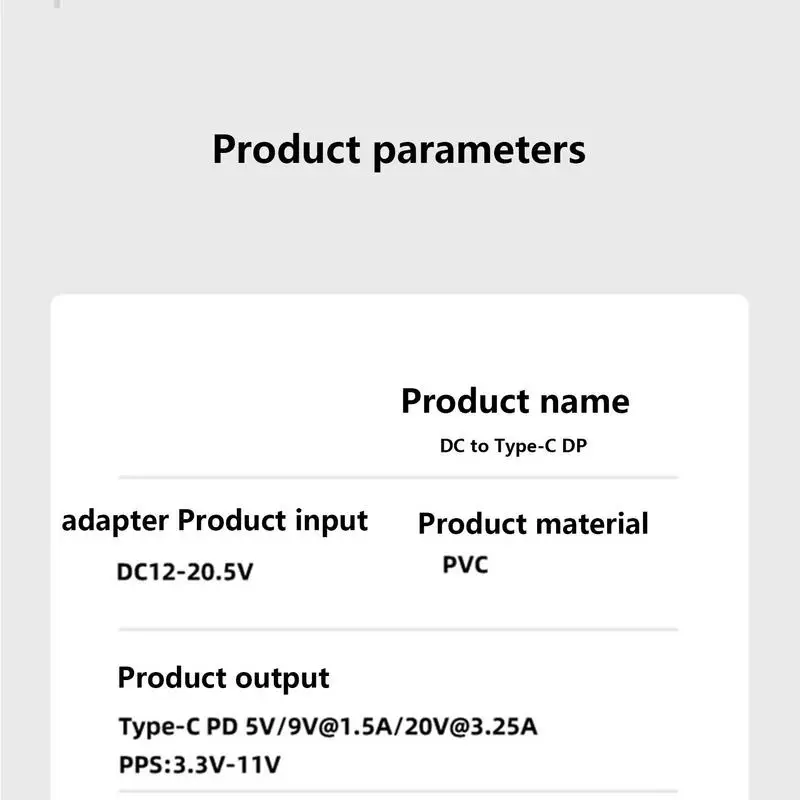Image resolution: width=800 pixels, height=800 pixels.
Task: Click the divider line below "DC to Type-C DP"
Action: (x=398, y=478)
